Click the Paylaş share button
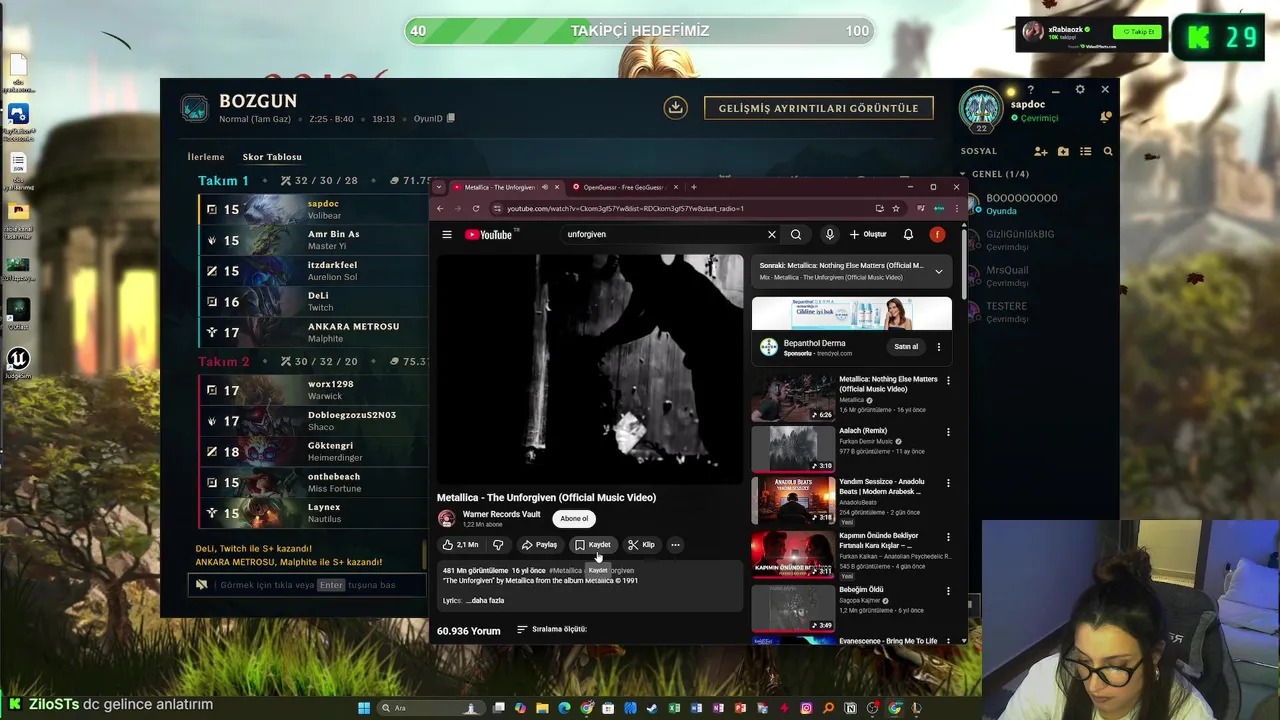 [x=539, y=545]
